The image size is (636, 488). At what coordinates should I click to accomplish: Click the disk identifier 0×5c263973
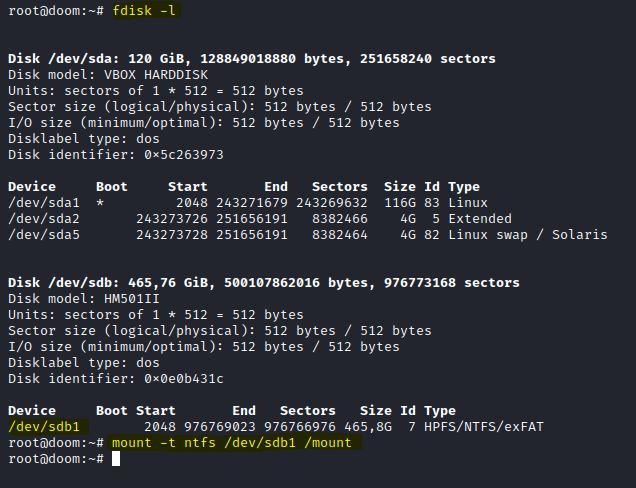(183, 155)
